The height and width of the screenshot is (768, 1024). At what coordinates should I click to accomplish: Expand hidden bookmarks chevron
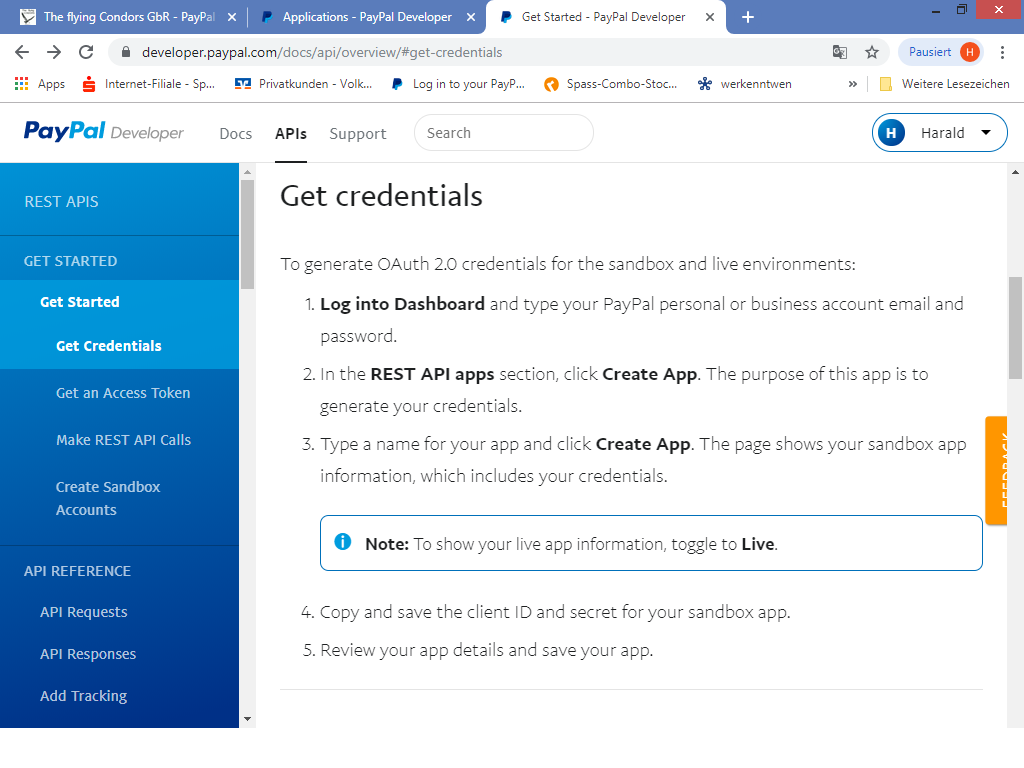click(853, 84)
